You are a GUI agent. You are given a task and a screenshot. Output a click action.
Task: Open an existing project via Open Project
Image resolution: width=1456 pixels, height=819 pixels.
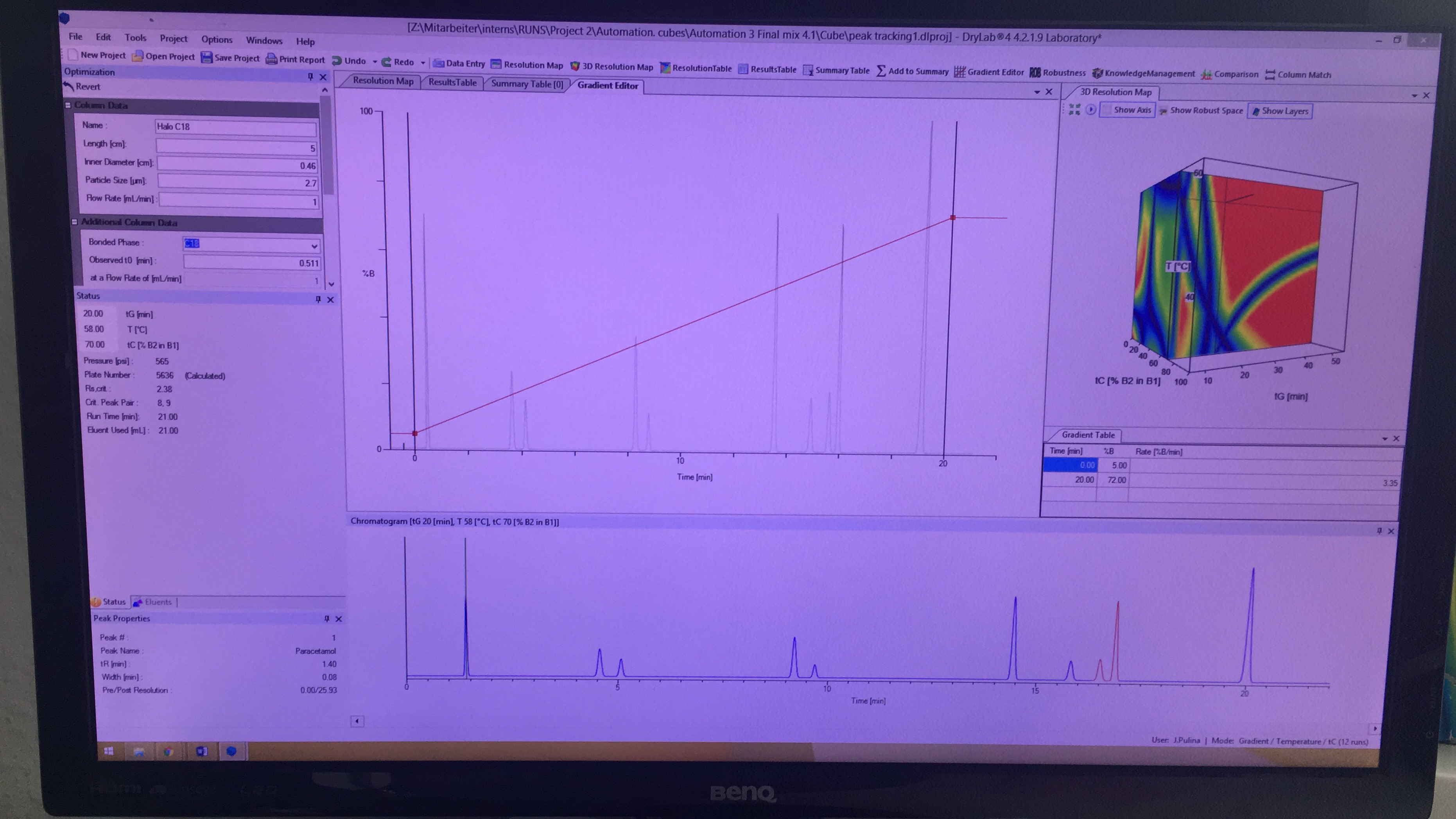(x=163, y=57)
